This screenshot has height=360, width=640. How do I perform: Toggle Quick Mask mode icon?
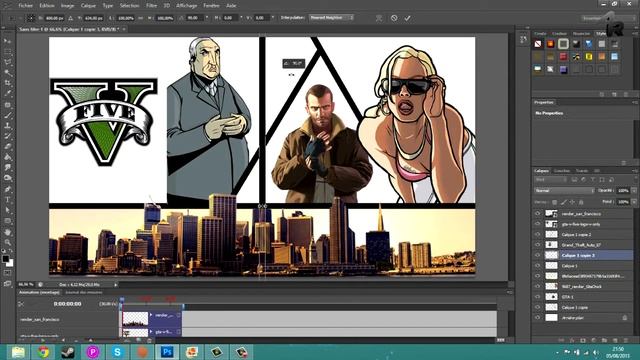pos(7,273)
